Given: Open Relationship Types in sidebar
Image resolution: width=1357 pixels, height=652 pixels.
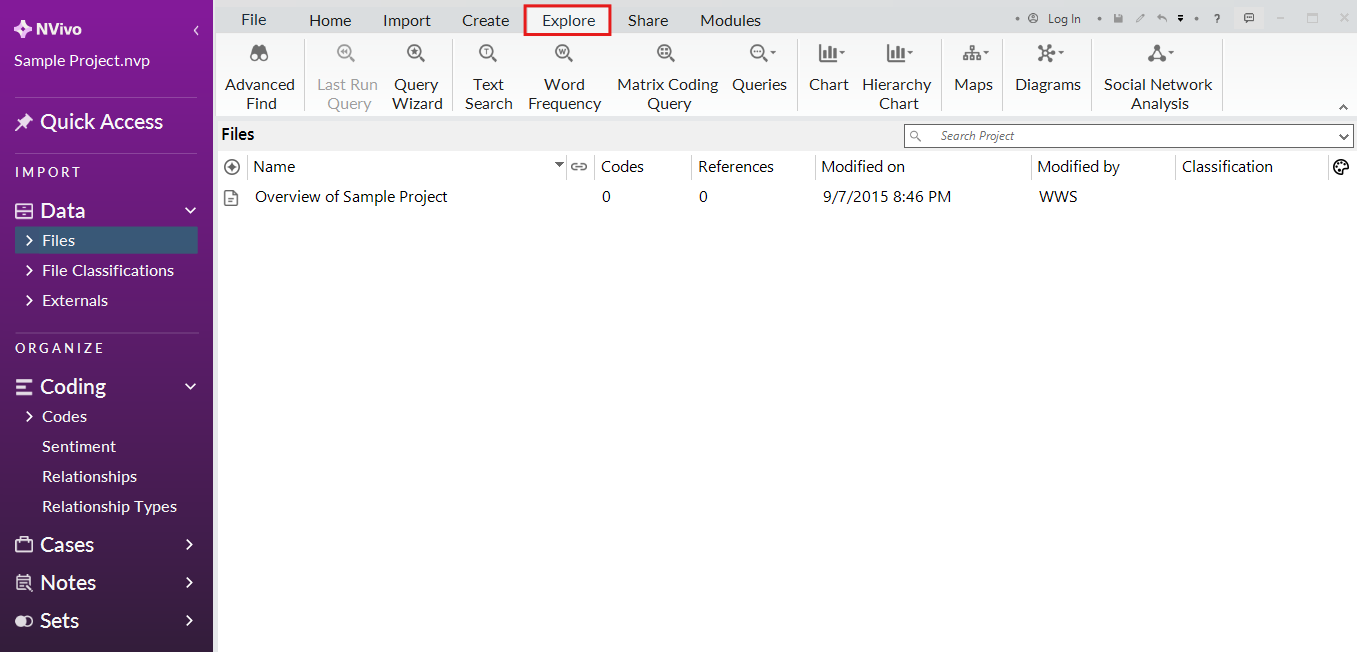Looking at the screenshot, I should 109,507.
